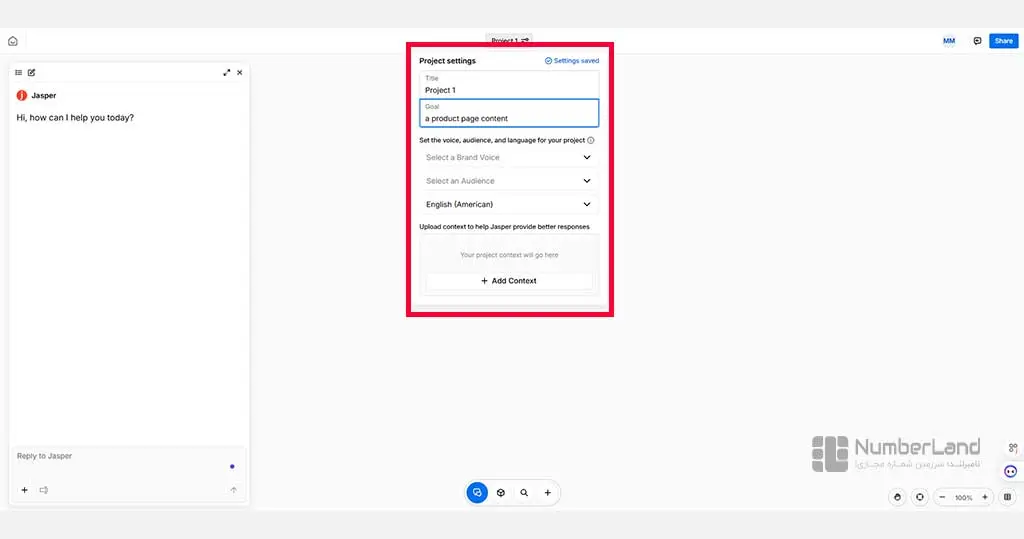The width and height of the screenshot is (1024, 539).
Task: Click the Settings saved indicator
Action: (x=571, y=61)
